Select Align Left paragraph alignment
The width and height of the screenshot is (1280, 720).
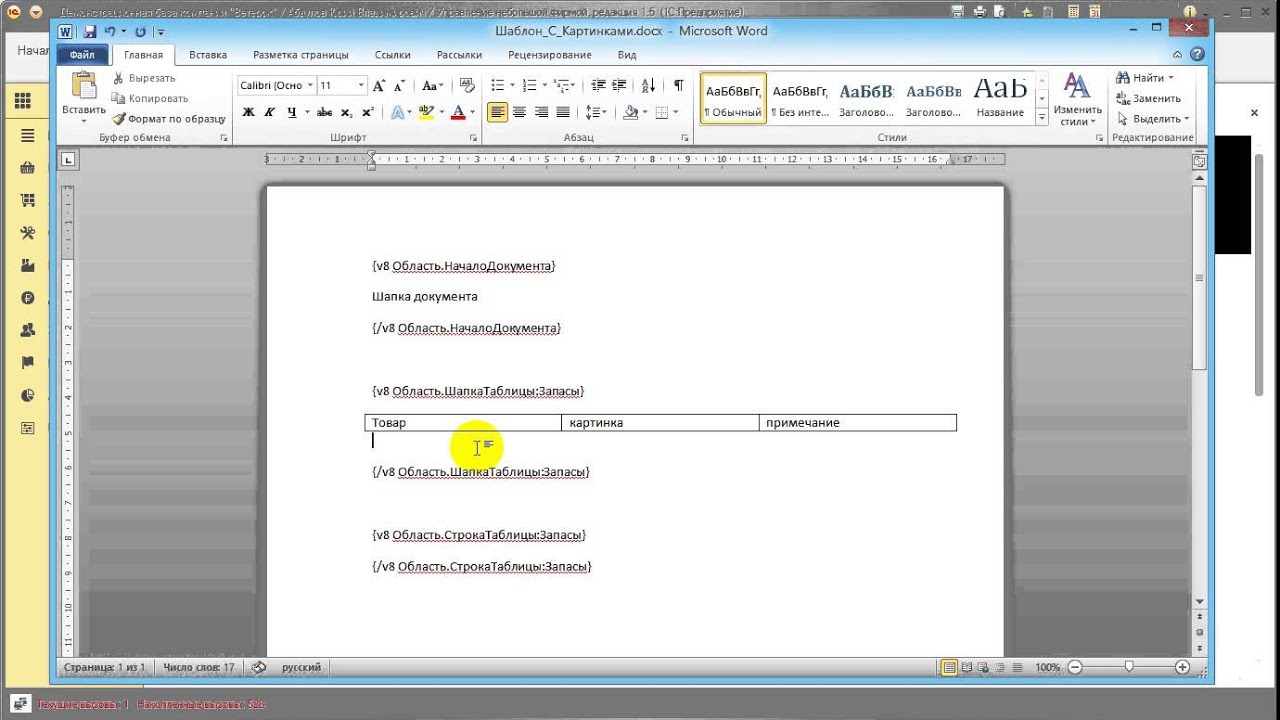pos(498,112)
